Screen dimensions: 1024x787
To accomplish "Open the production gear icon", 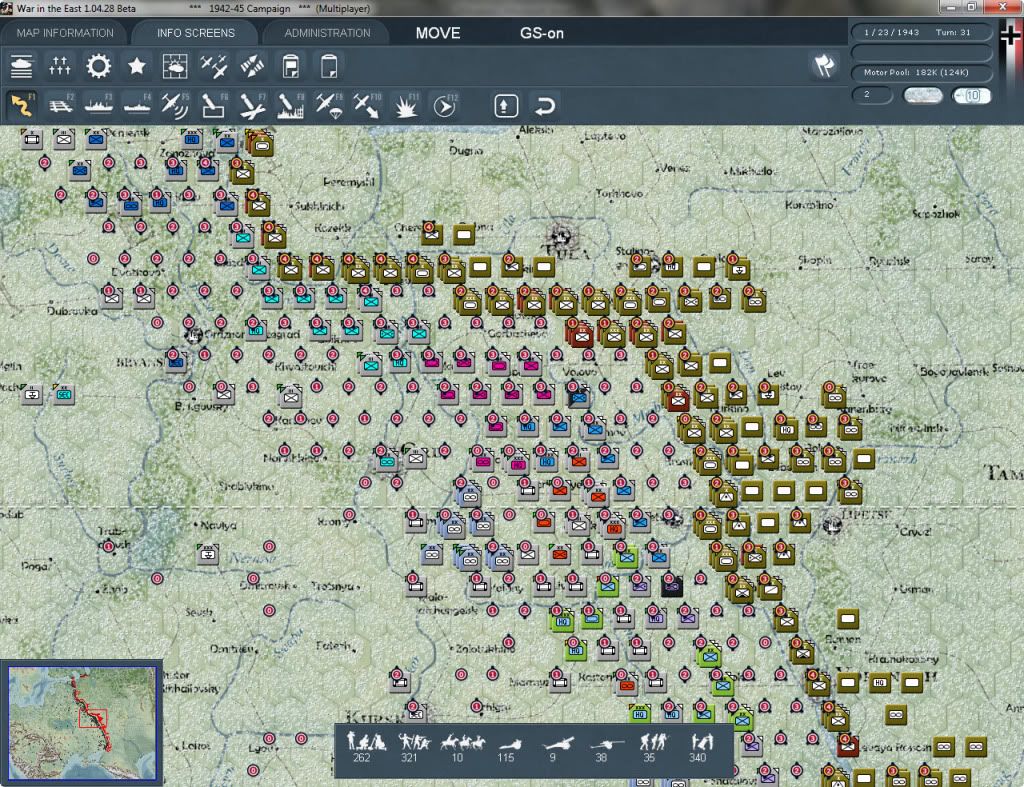I will coord(98,66).
